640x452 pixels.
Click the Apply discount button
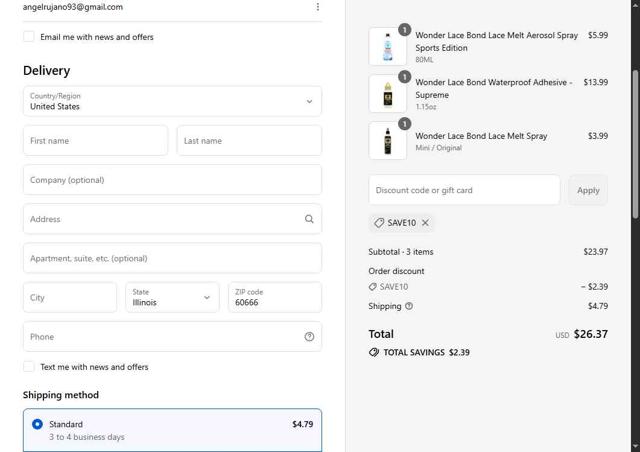coord(588,190)
